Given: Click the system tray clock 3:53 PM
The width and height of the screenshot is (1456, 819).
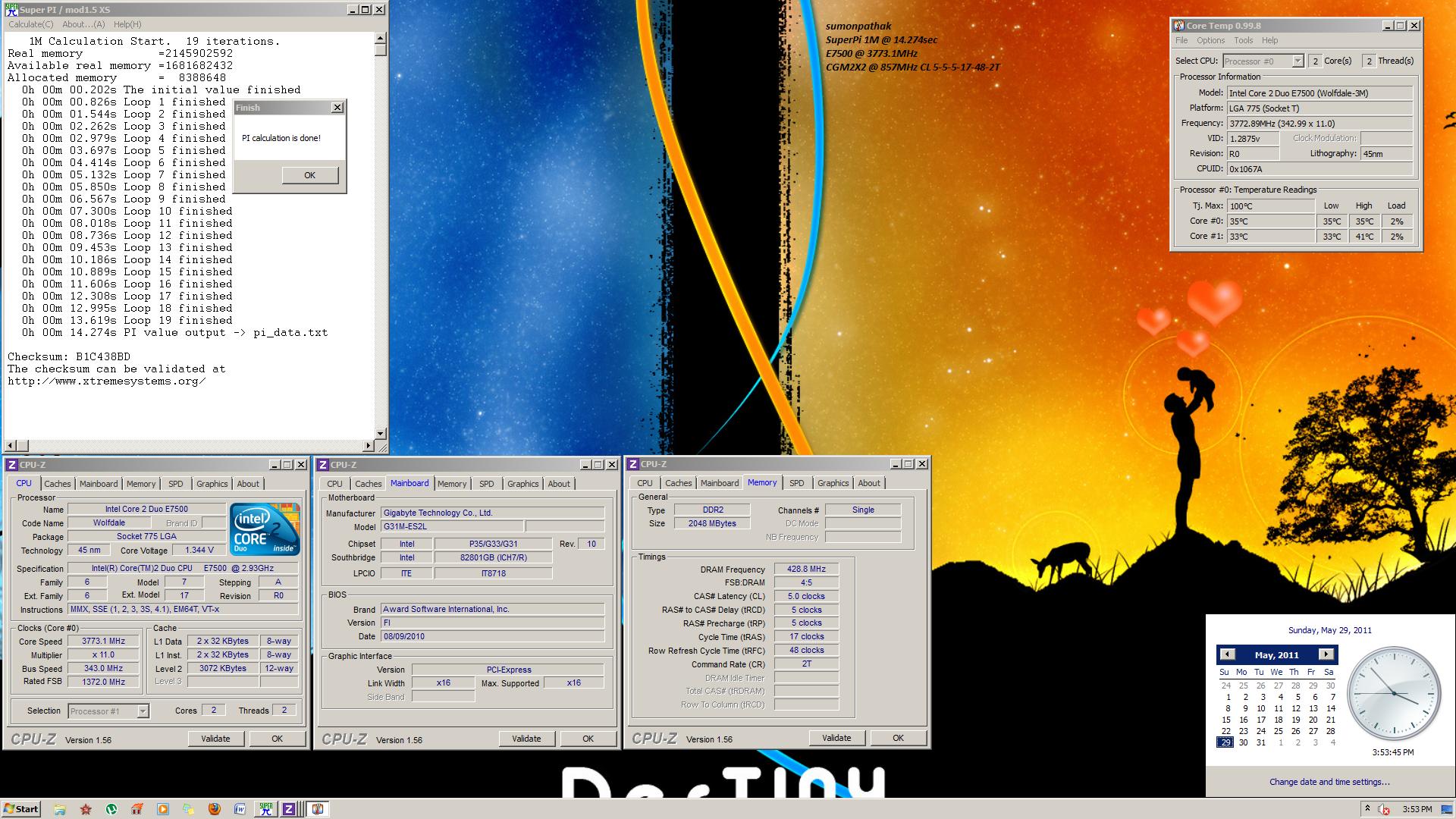Looking at the screenshot, I should pyautogui.click(x=1417, y=809).
